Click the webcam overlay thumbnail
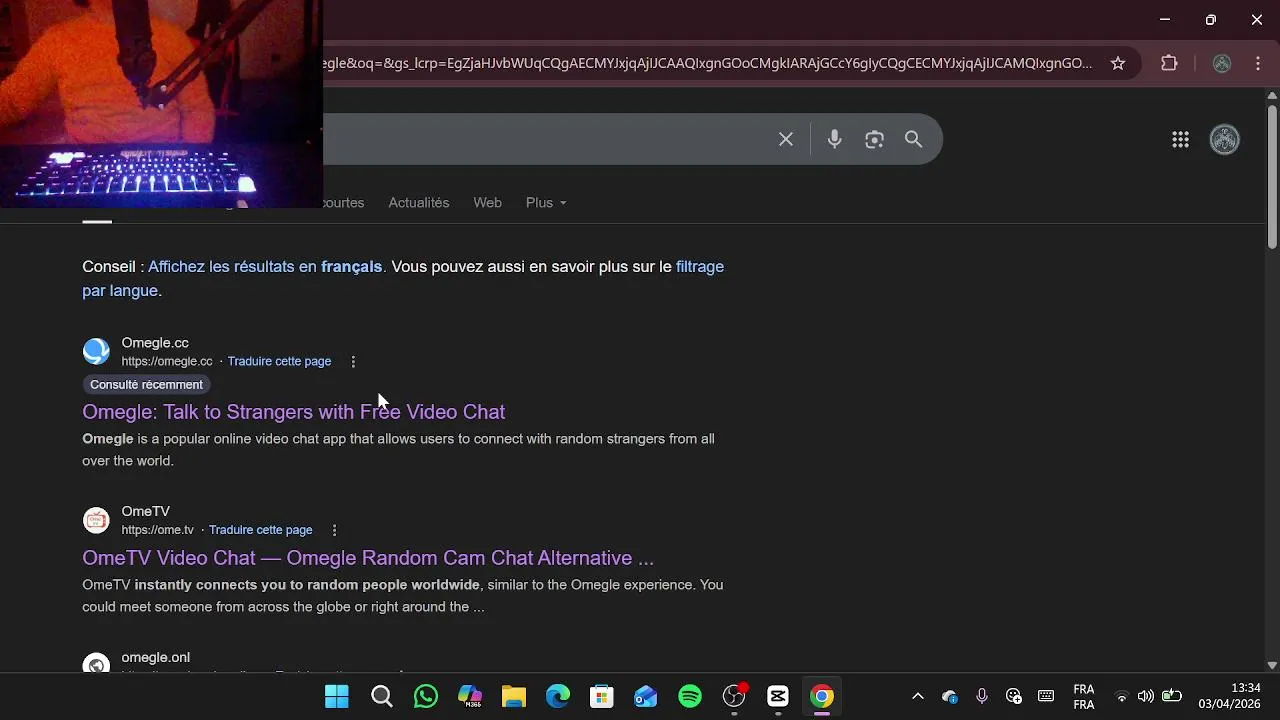The width and height of the screenshot is (1280, 720). pyautogui.click(x=161, y=104)
